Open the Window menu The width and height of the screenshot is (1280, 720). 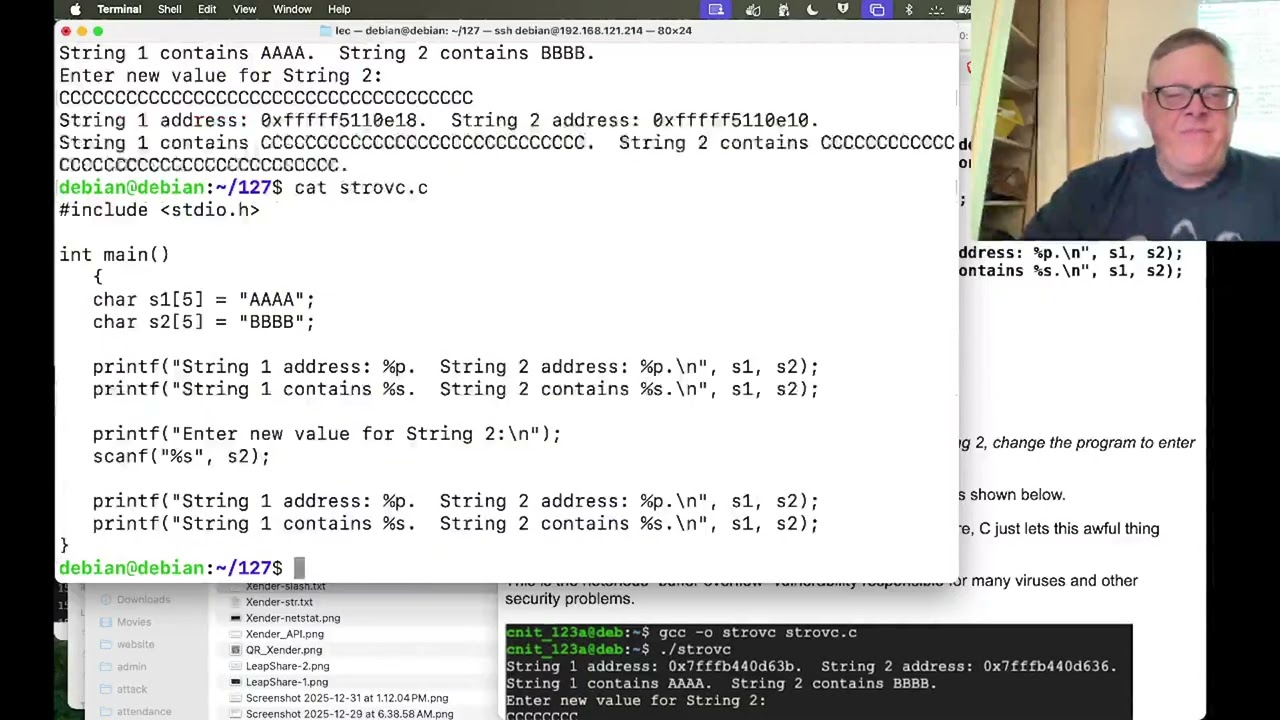coord(293,9)
